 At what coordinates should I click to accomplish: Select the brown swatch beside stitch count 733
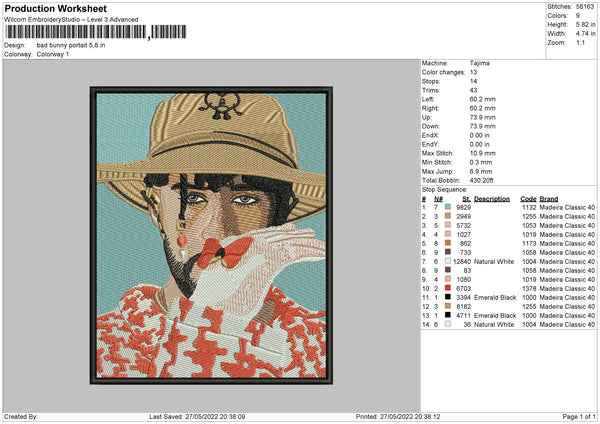(x=448, y=252)
